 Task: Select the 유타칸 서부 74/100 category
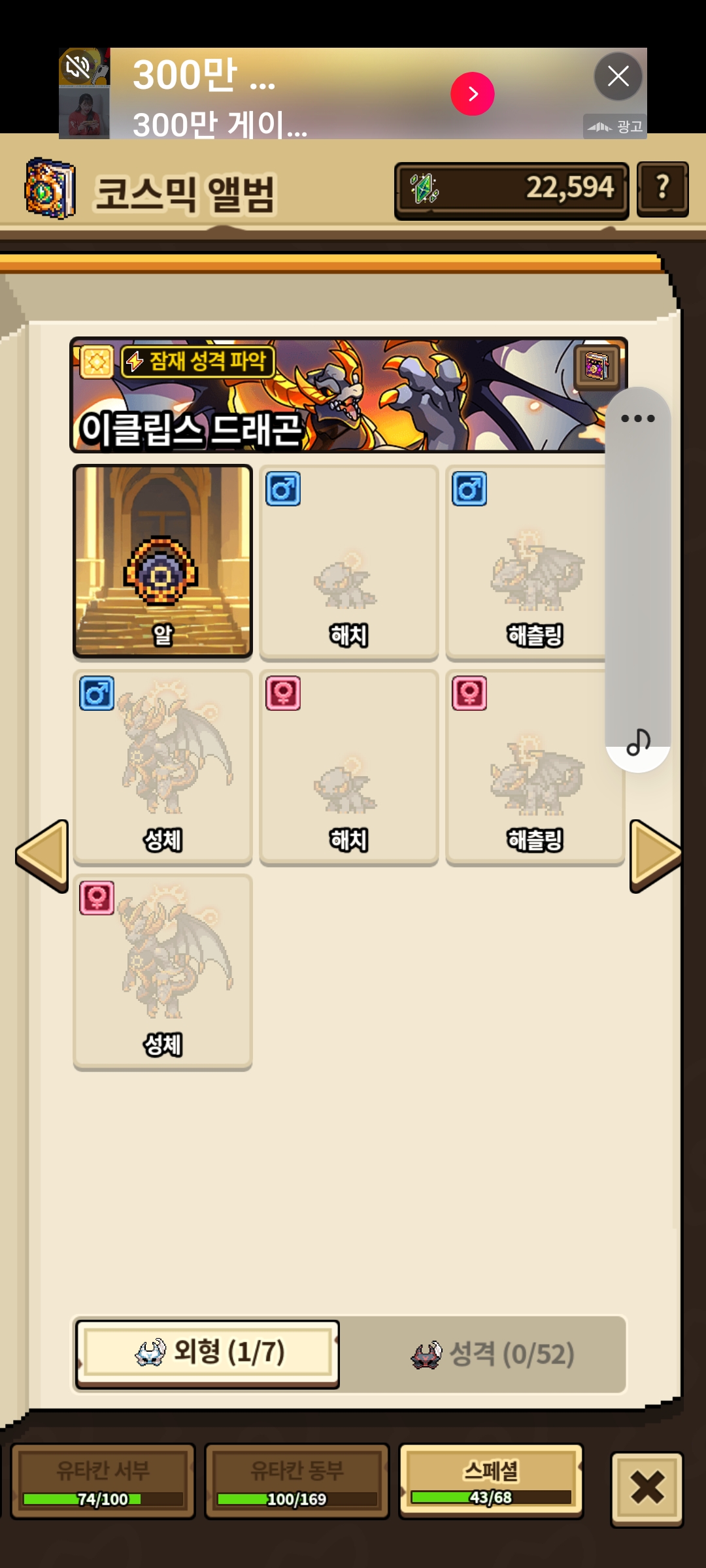point(103,1481)
